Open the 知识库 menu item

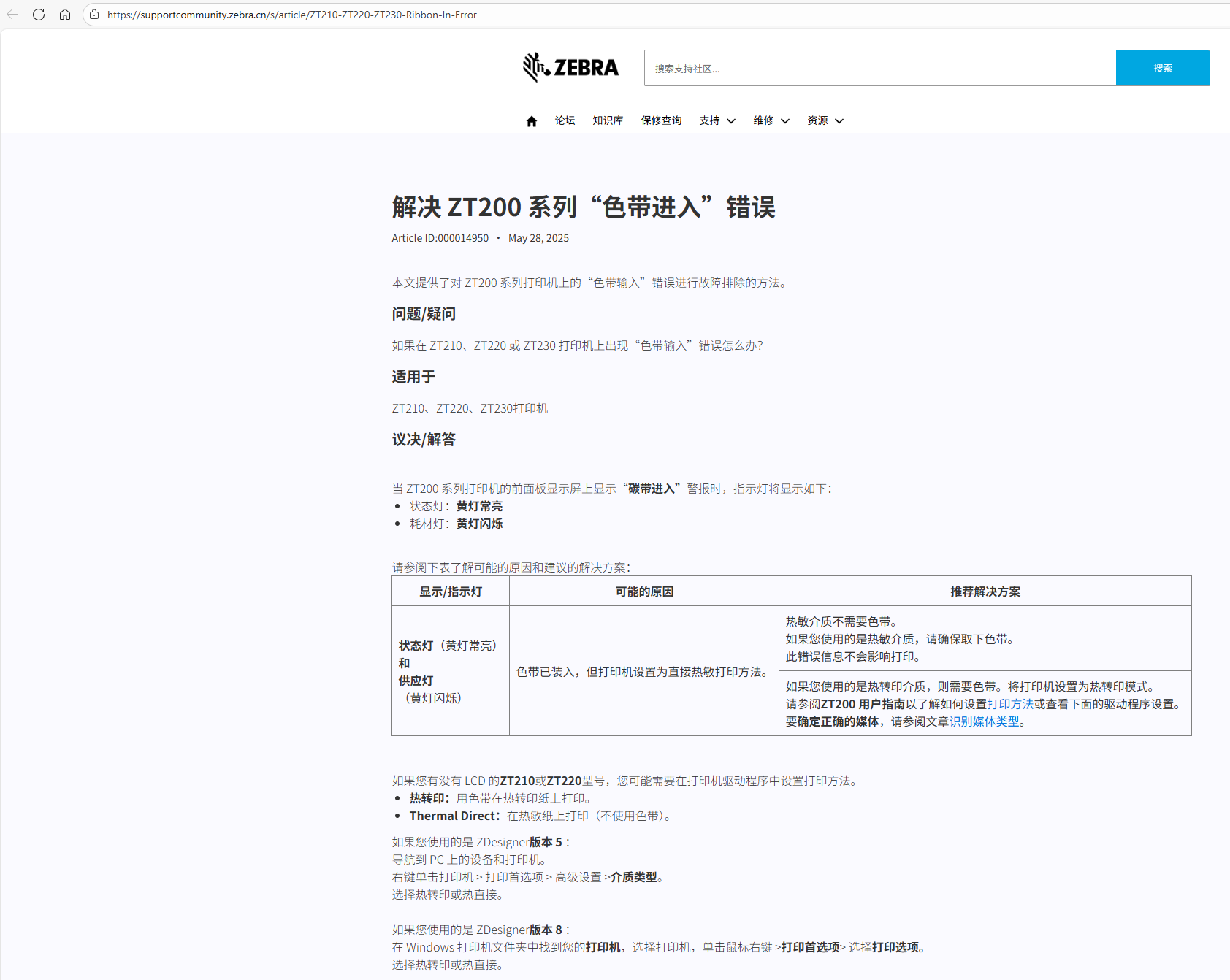(x=608, y=120)
